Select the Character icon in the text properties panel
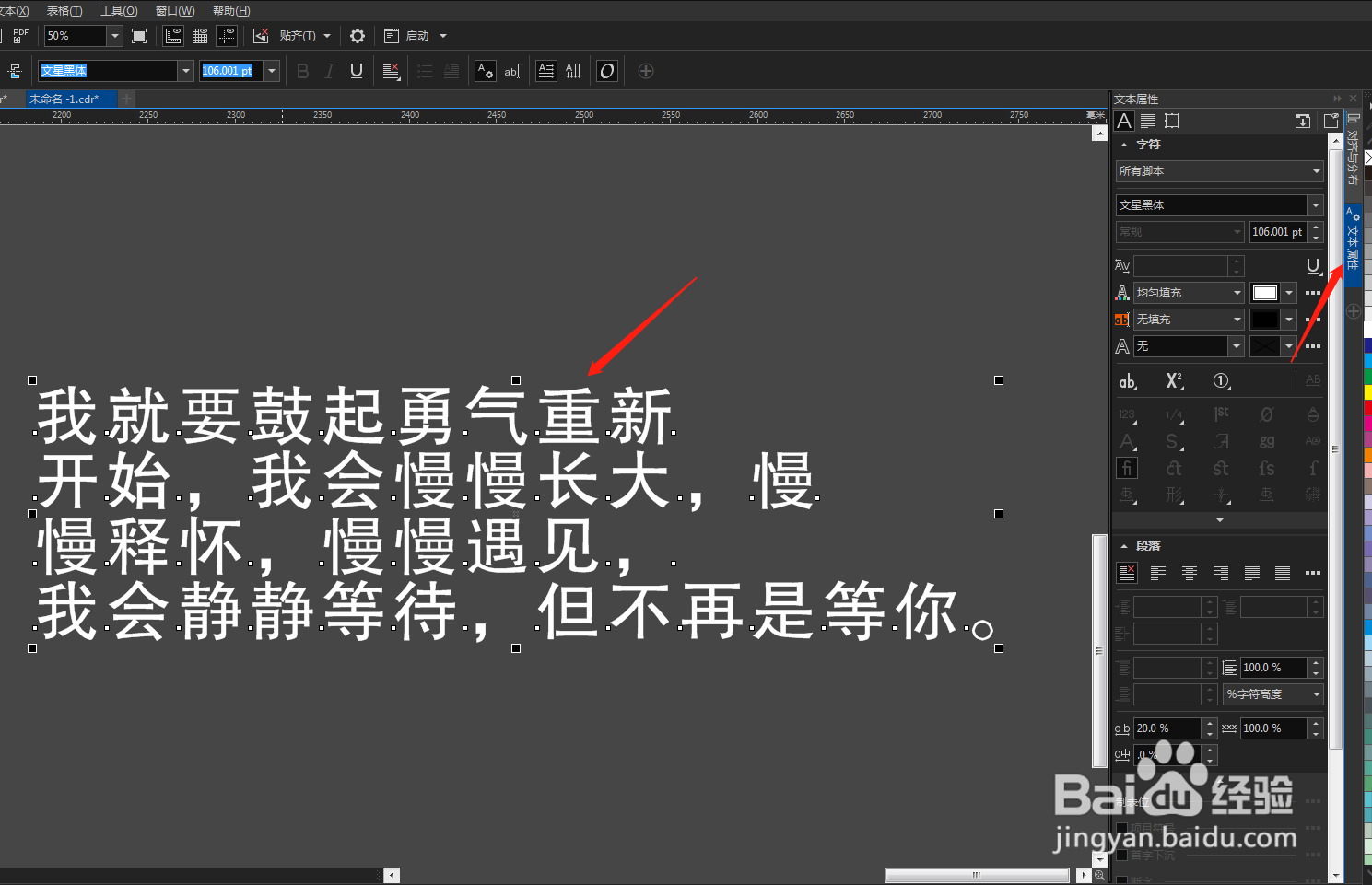 coord(1123,121)
